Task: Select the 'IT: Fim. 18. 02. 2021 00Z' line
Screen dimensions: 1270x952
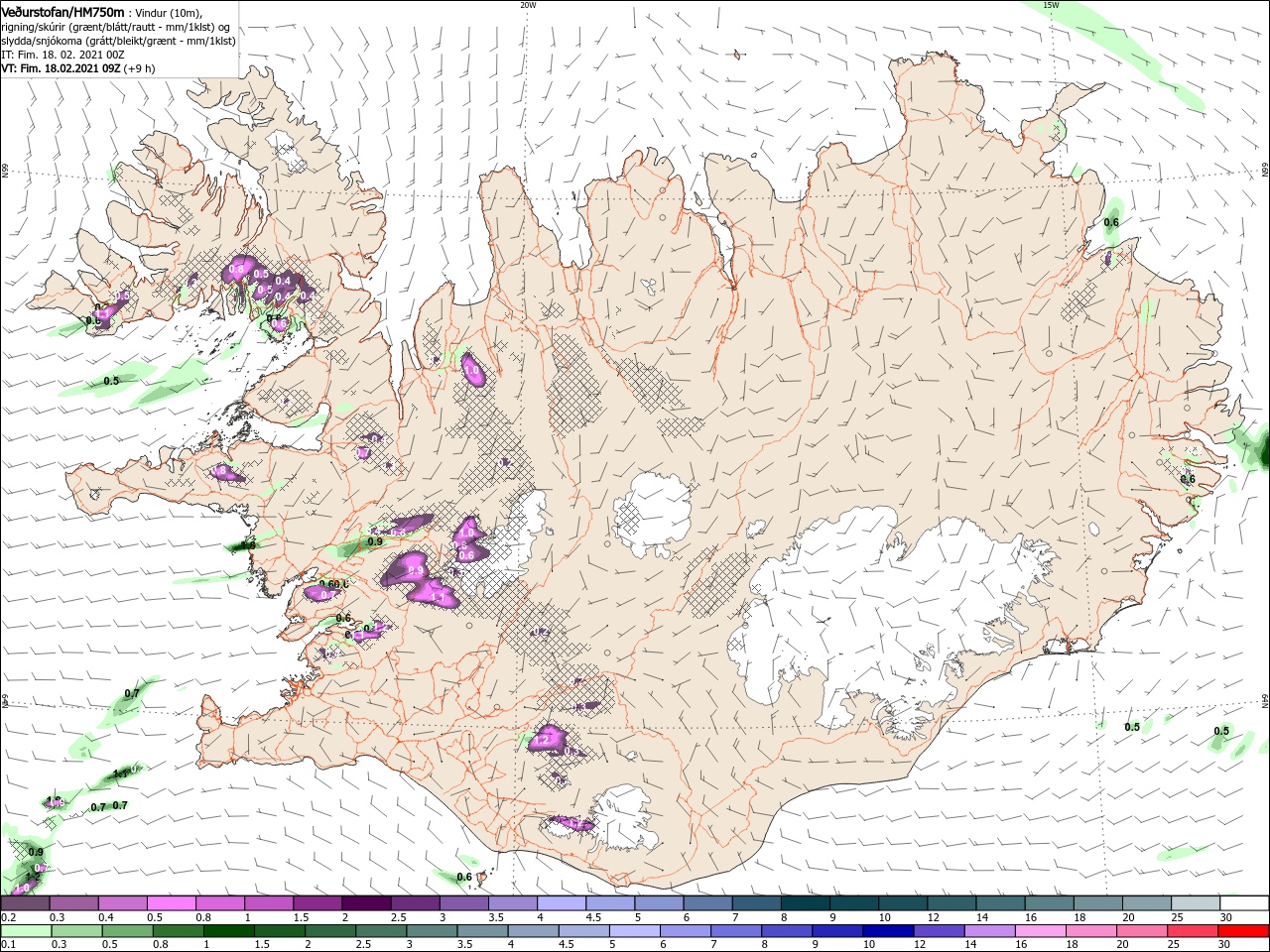Action: tap(64, 55)
